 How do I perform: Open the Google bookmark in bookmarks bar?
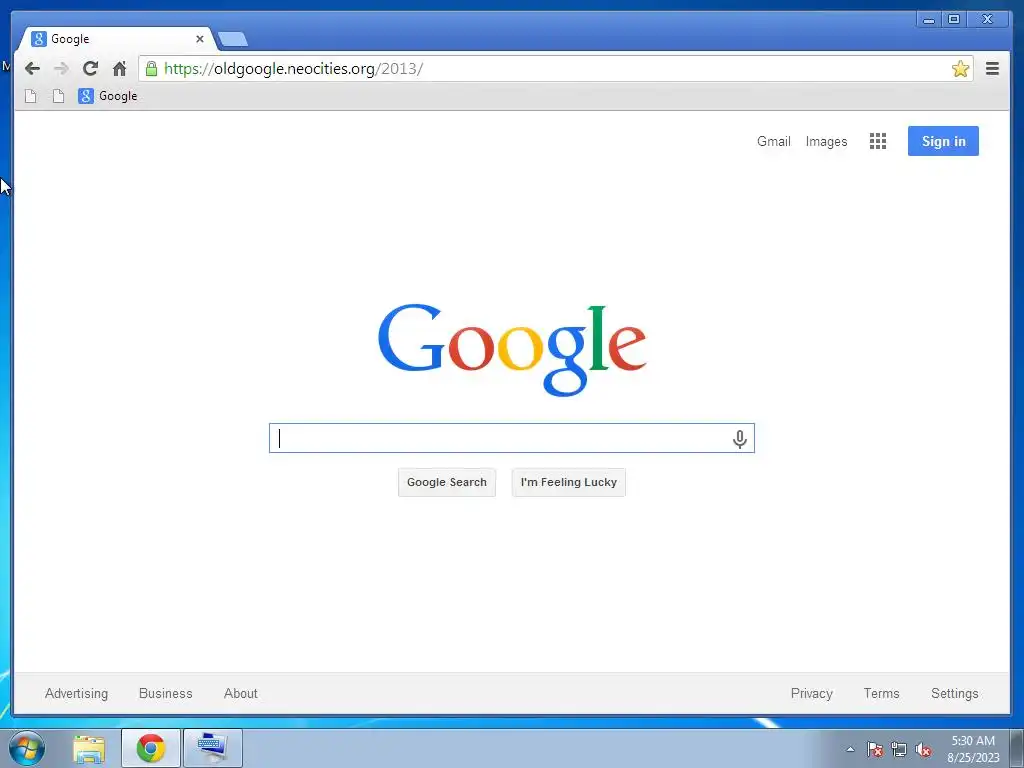108,96
